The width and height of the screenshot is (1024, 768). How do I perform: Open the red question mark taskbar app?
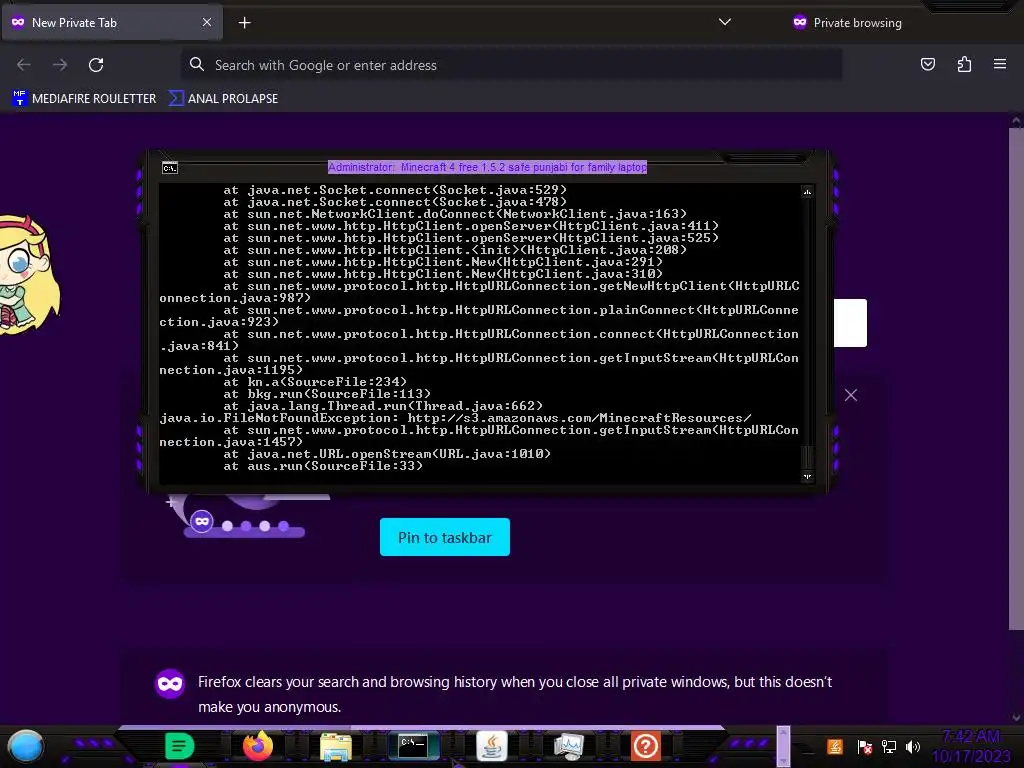(x=646, y=746)
